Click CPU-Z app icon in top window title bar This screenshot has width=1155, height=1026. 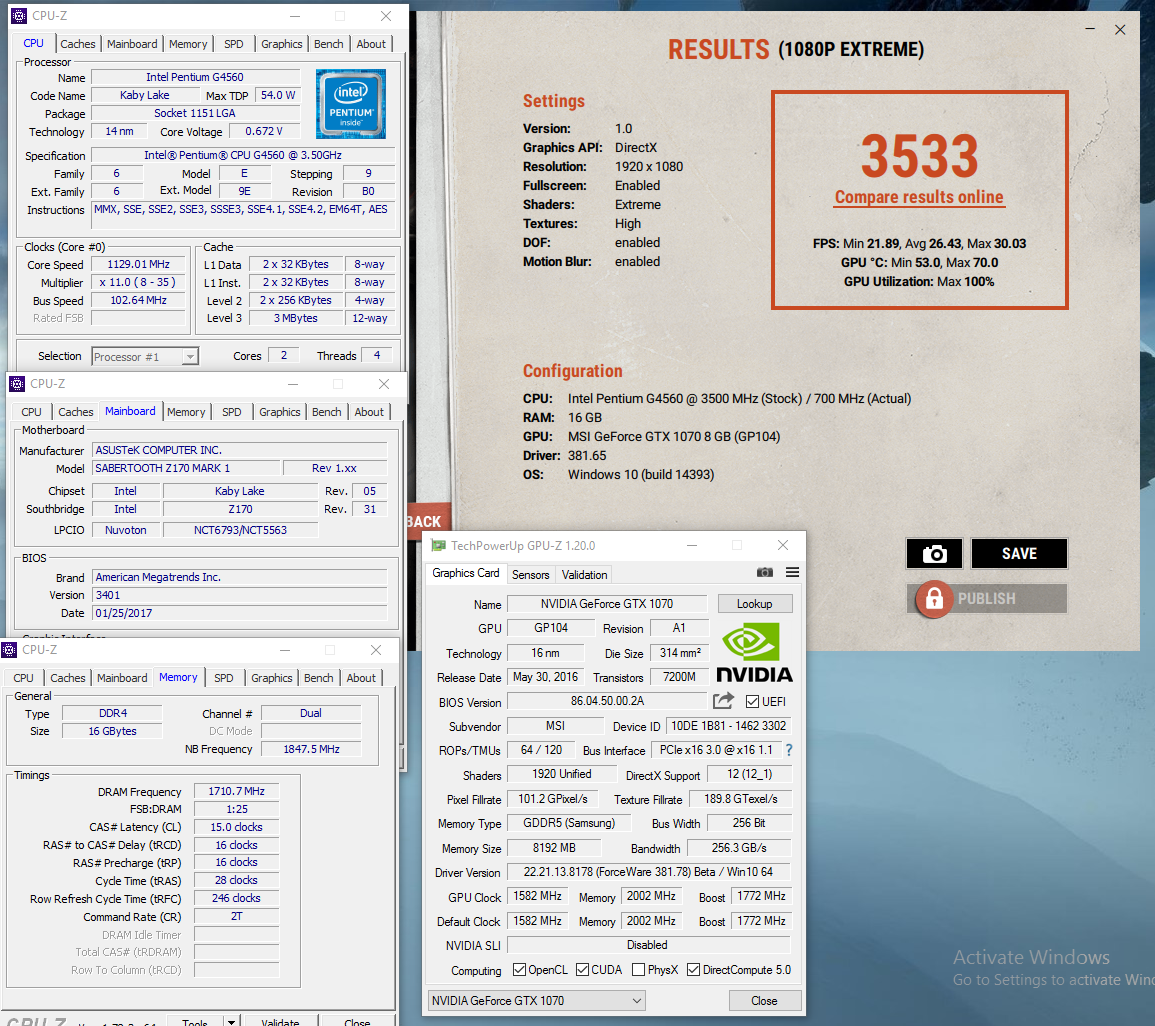(x=19, y=15)
